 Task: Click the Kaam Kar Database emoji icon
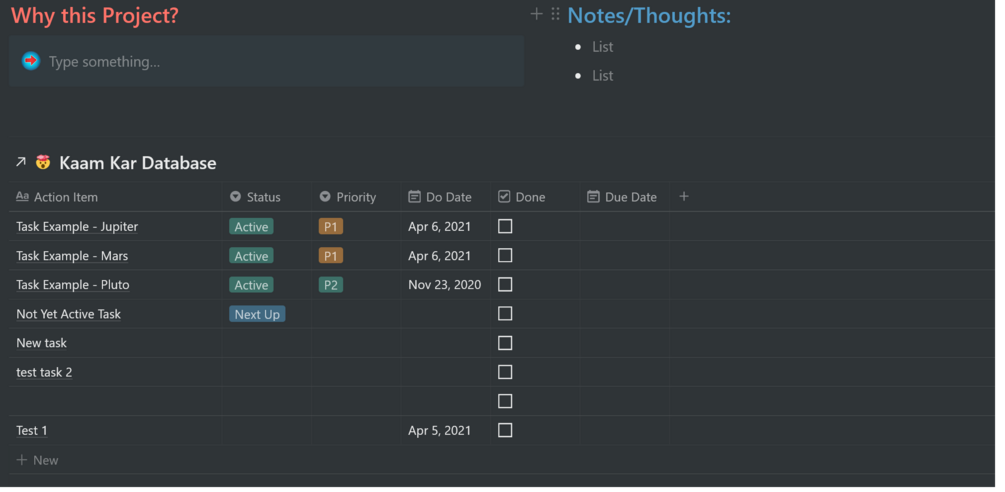tap(43, 162)
